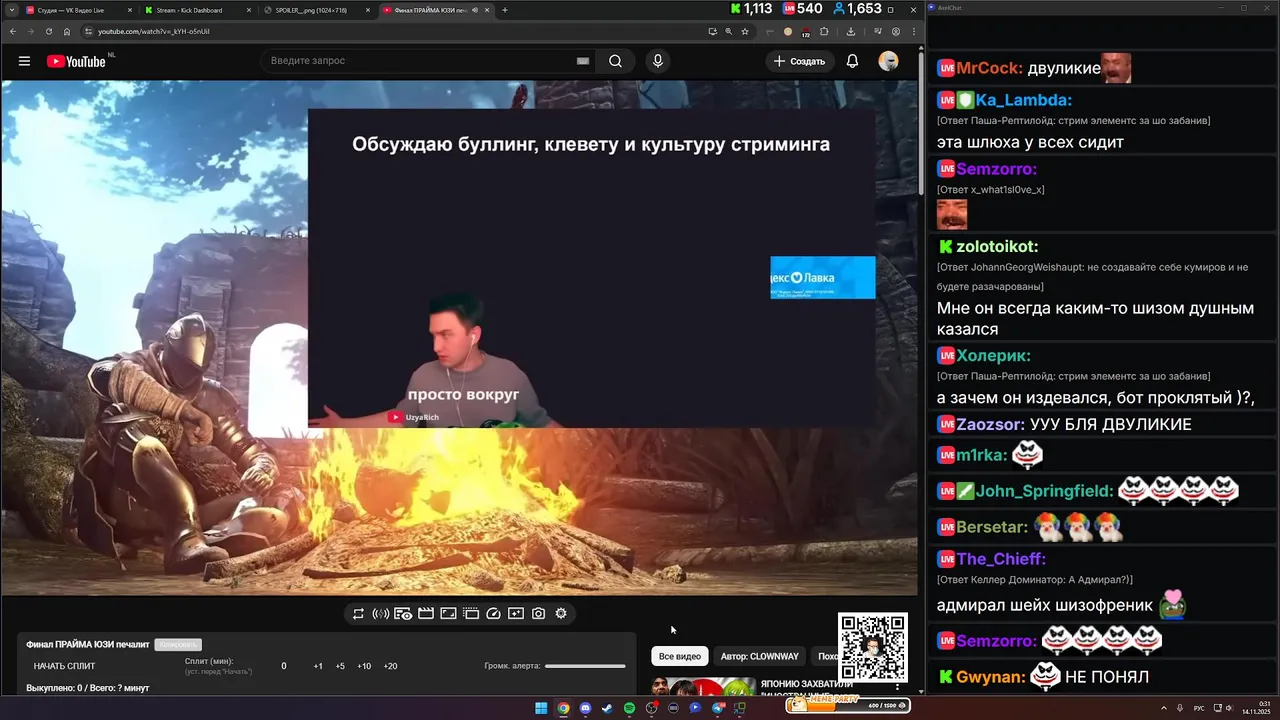
Task: Open the Windows Start button
Action: coord(541,708)
